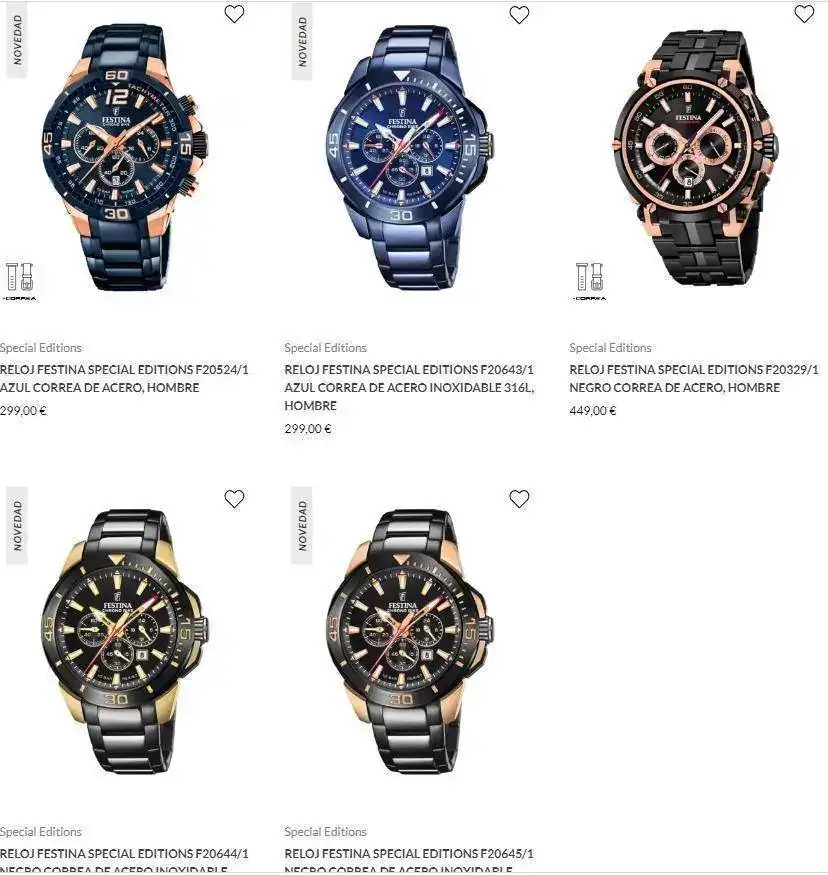Click extra strap icon on F20329/1

click(x=589, y=281)
